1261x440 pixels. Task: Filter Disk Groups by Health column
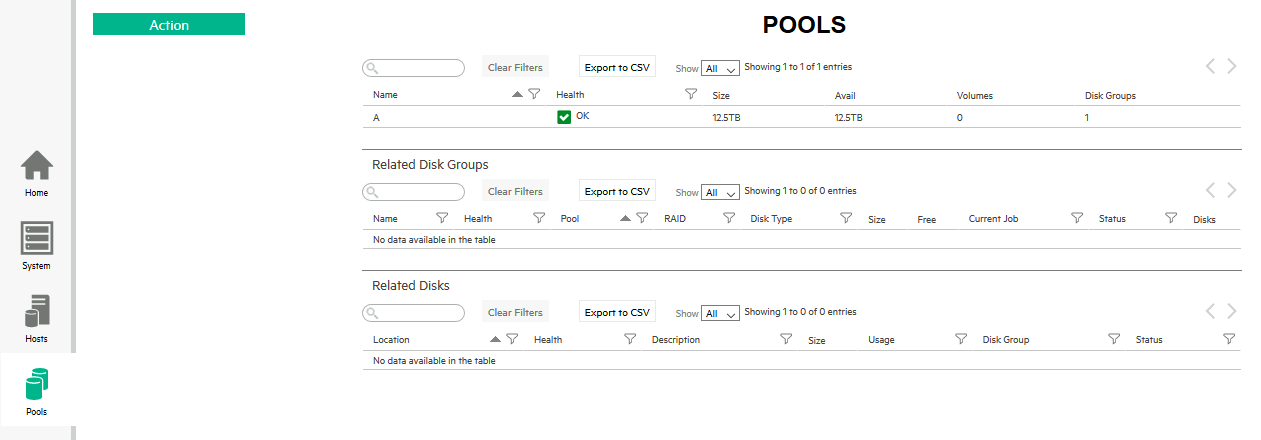(539, 217)
